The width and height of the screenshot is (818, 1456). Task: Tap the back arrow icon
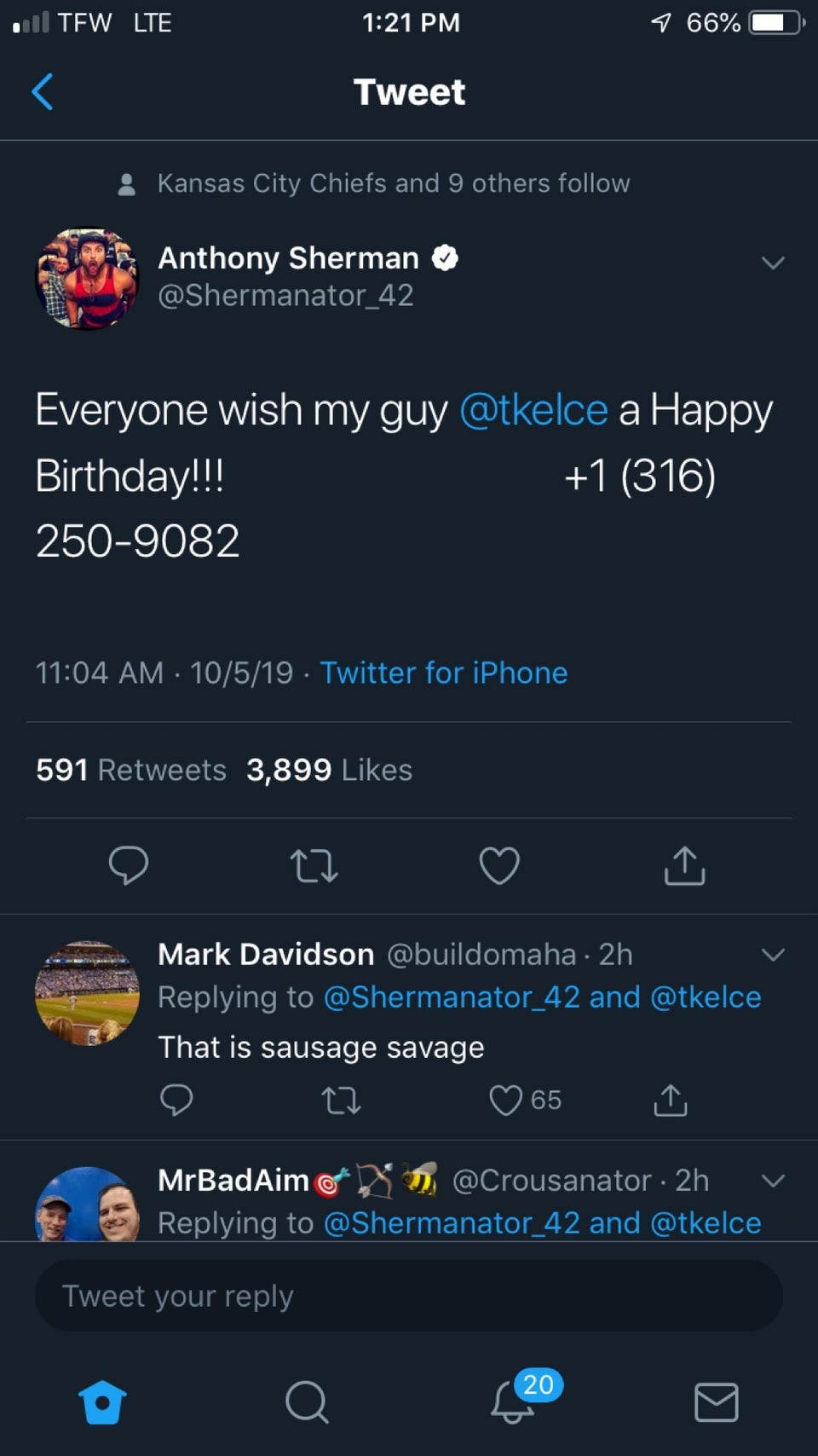coord(43,92)
